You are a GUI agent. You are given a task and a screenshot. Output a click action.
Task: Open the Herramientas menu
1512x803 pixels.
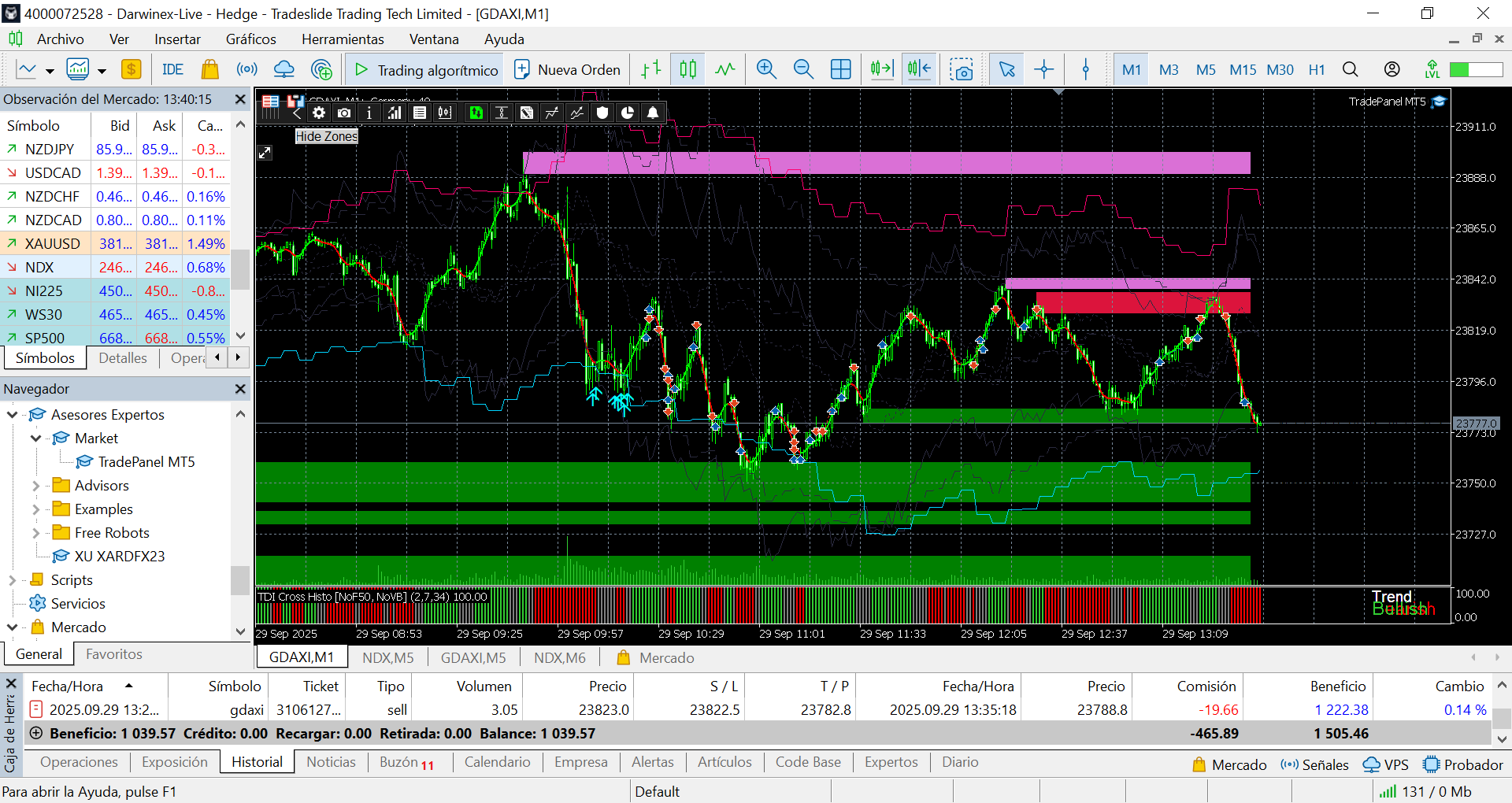click(343, 39)
